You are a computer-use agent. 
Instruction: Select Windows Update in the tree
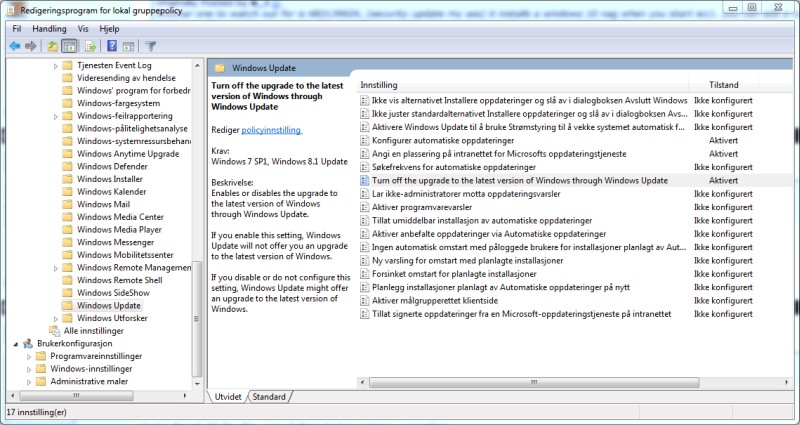coord(109,306)
